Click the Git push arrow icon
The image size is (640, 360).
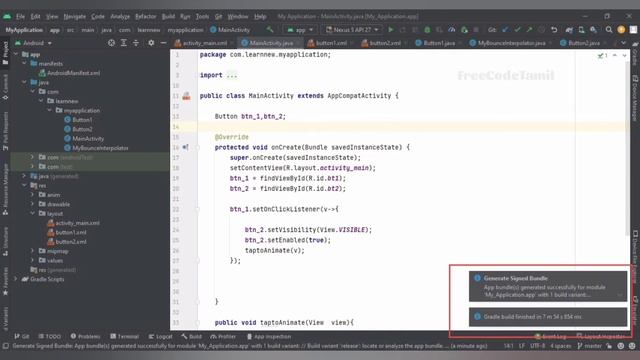click(529, 30)
